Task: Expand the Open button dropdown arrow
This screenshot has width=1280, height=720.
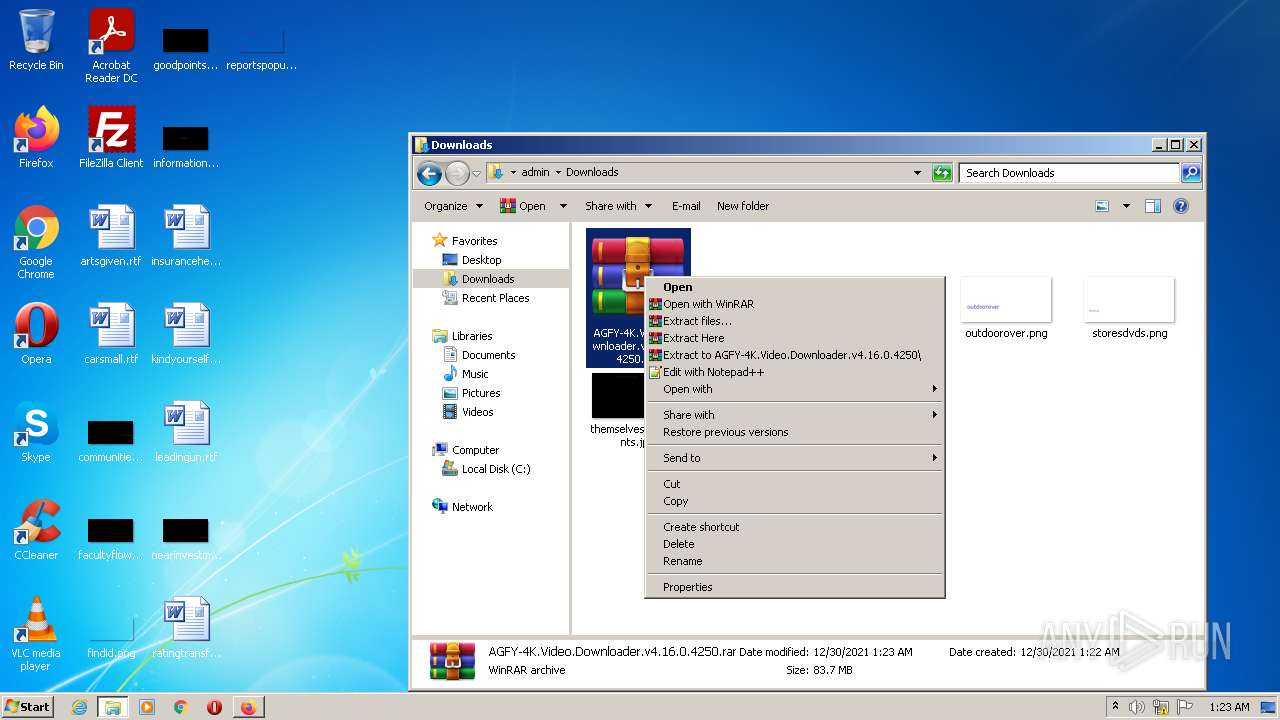Action: 563,206
